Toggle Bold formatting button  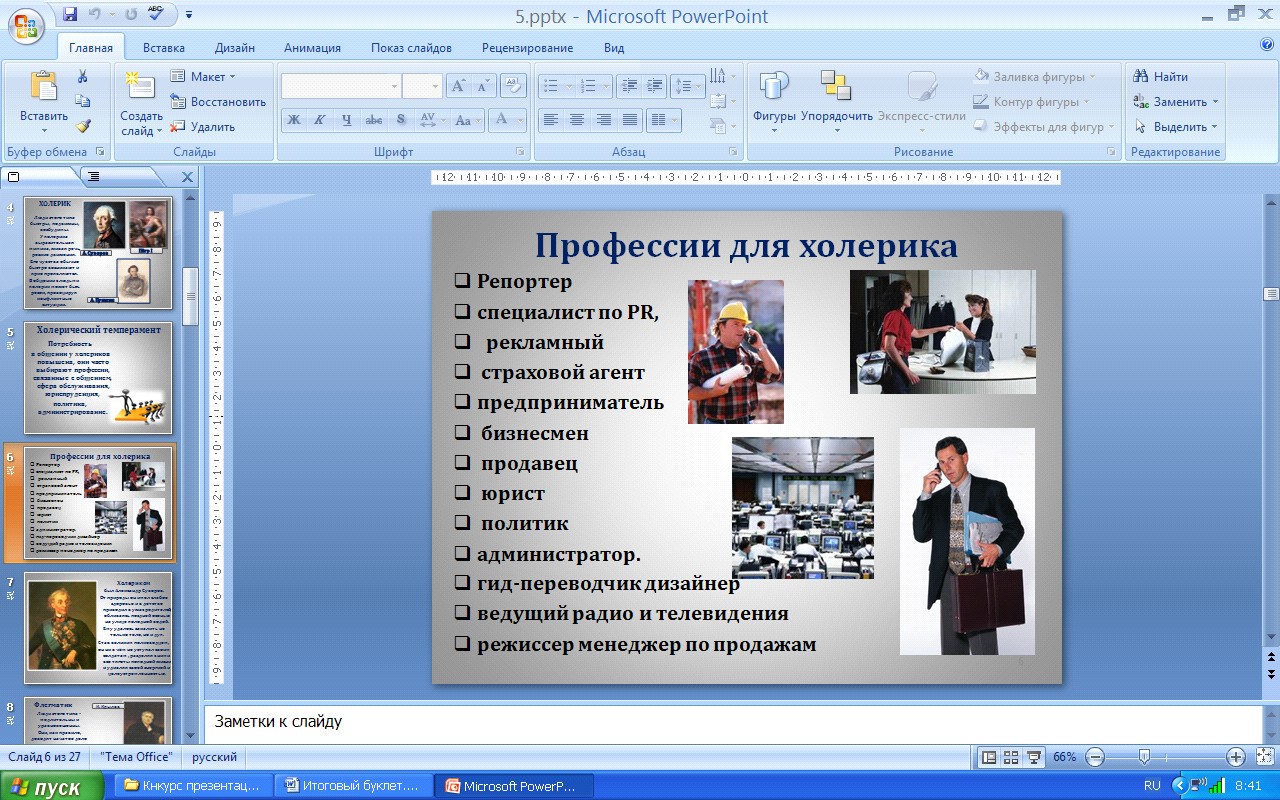[x=294, y=120]
